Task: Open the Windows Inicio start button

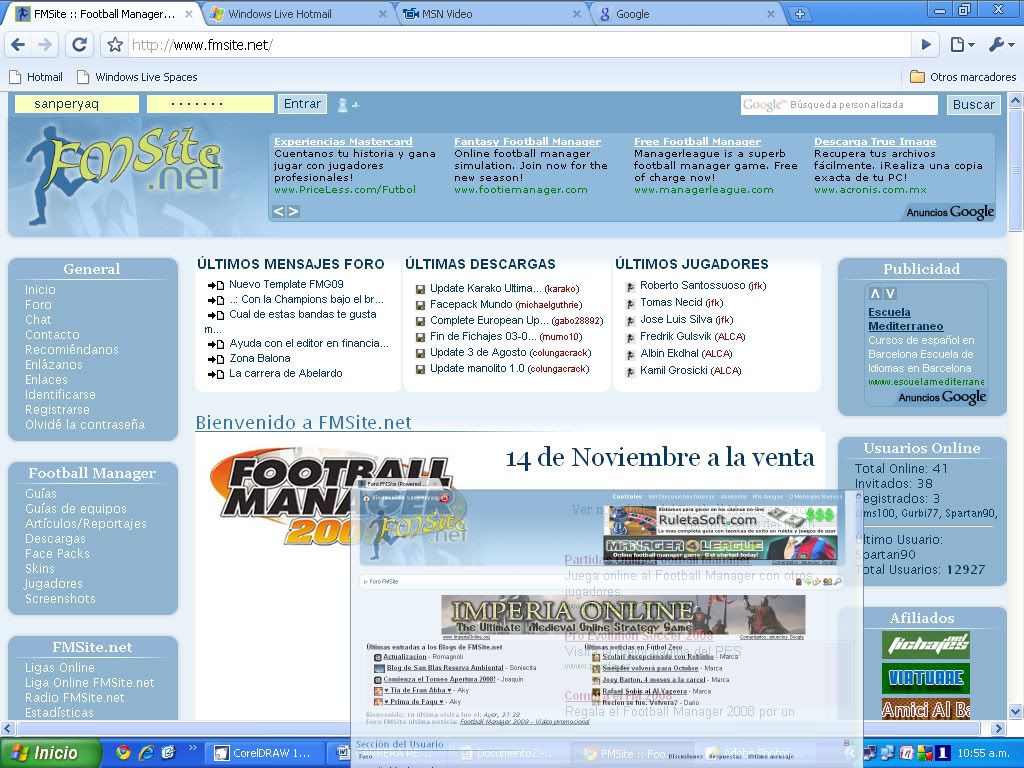Action: 51,753
